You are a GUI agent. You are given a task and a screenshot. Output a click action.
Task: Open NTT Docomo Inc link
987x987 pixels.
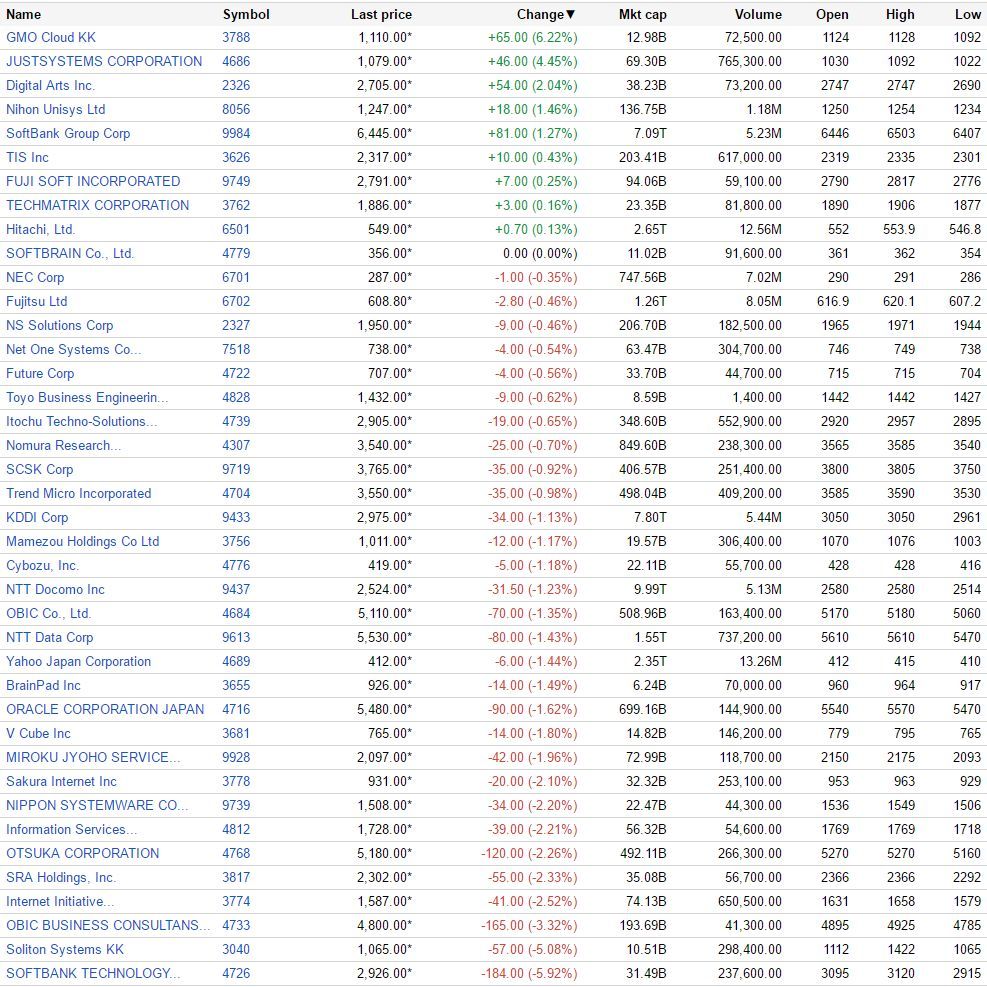[55, 589]
